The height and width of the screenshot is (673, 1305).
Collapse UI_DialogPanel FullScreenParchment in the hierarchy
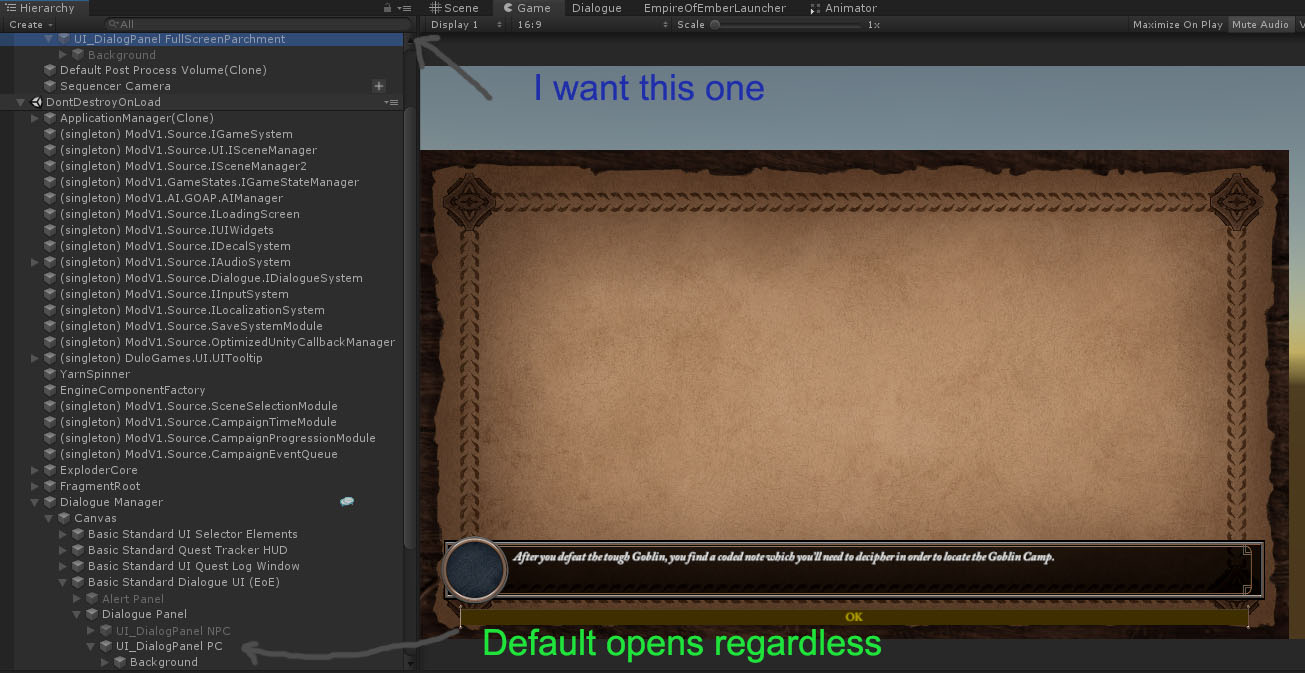point(49,39)
